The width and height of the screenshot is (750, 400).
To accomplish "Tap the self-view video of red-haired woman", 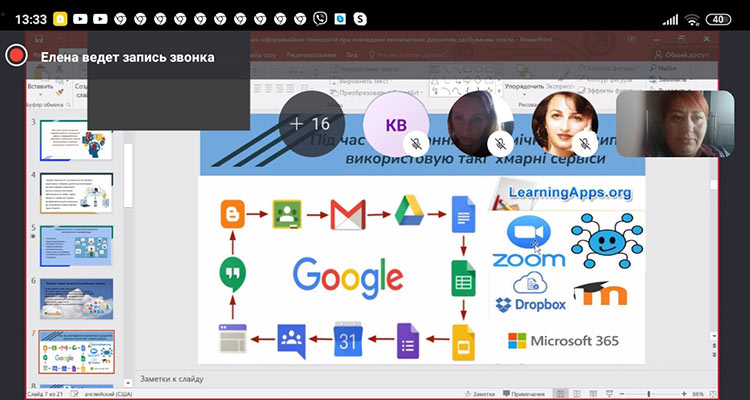I will coord(675,124).
